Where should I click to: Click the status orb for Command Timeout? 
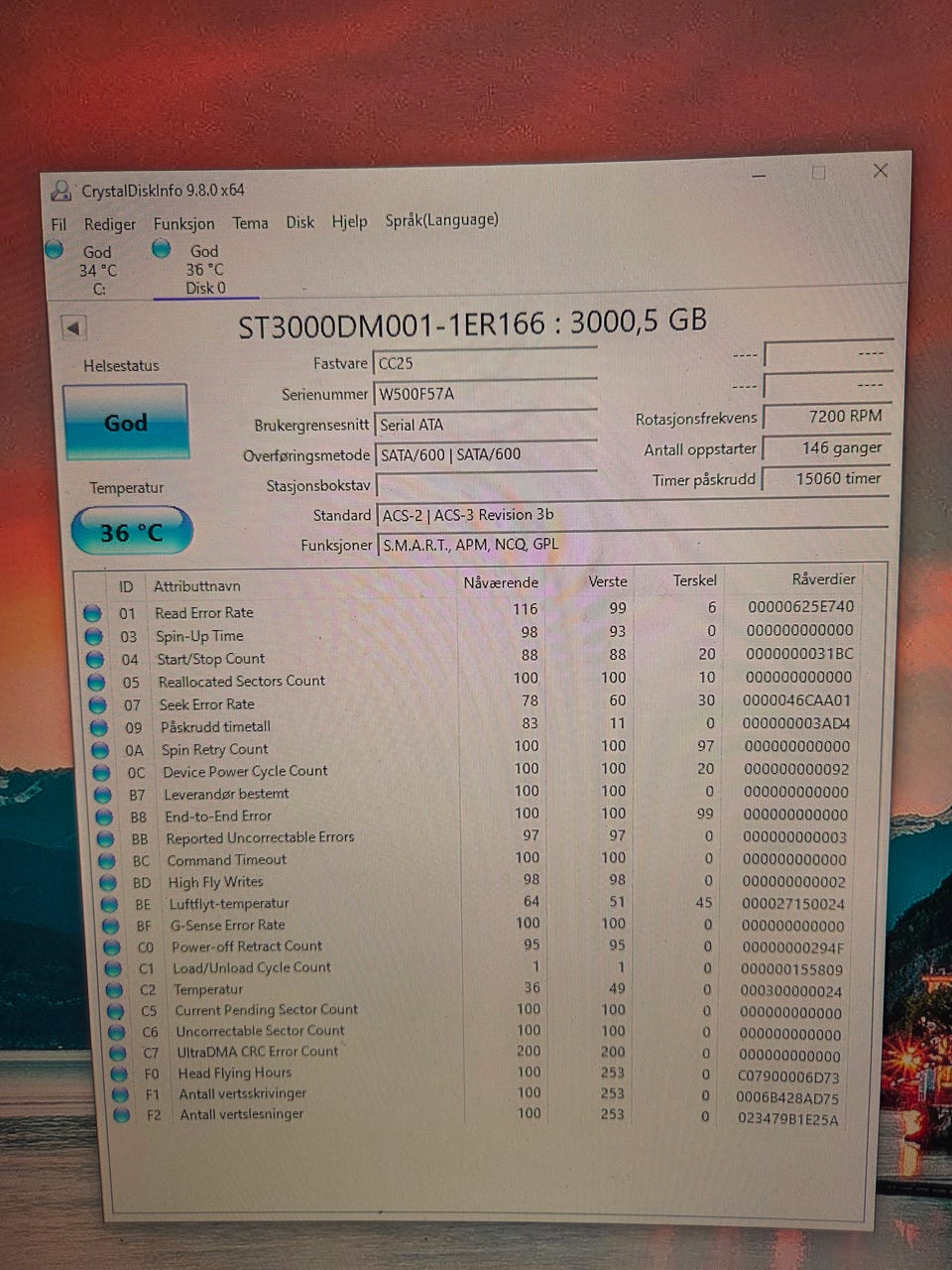tap(106, 861)
